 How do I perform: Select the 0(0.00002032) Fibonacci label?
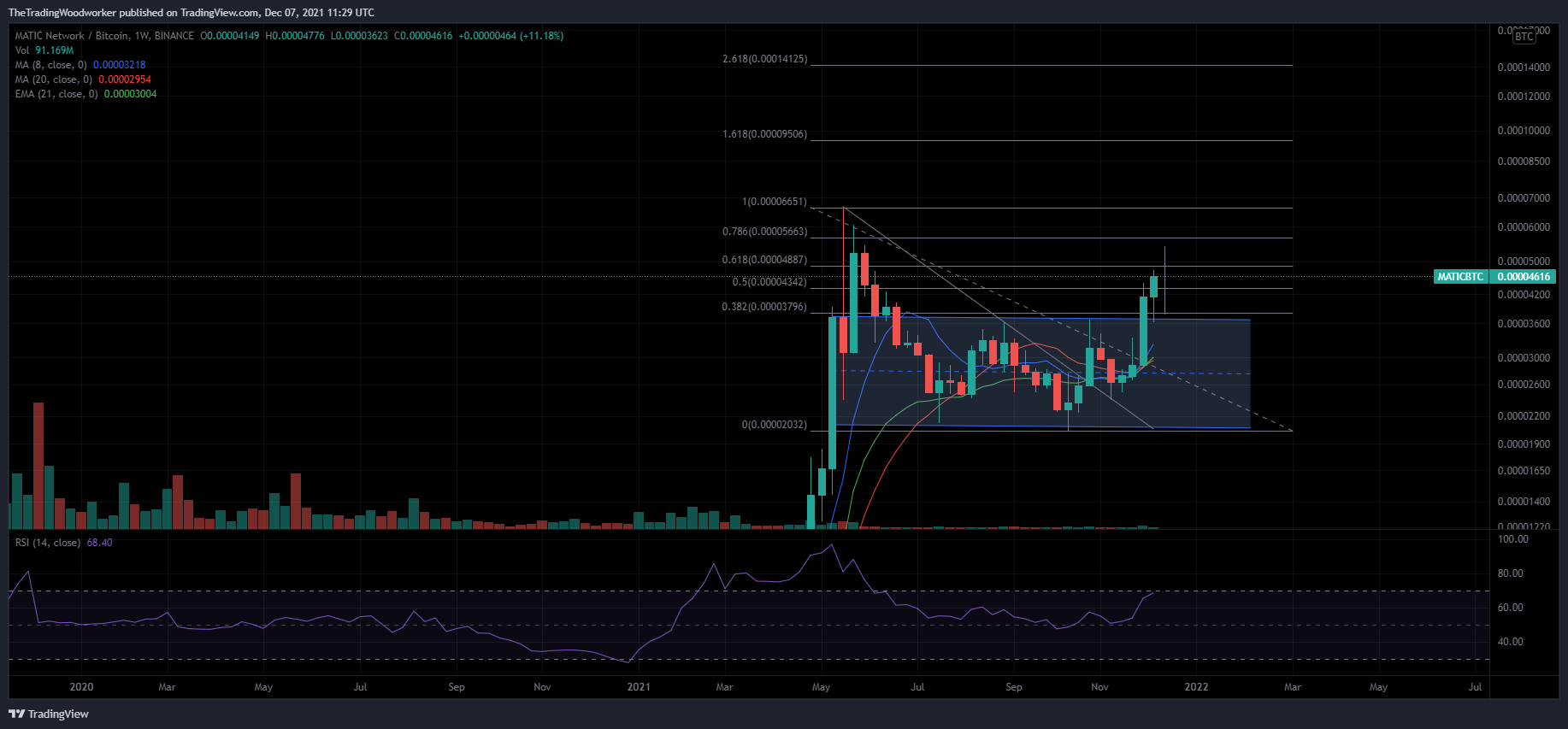click(774, 425)
